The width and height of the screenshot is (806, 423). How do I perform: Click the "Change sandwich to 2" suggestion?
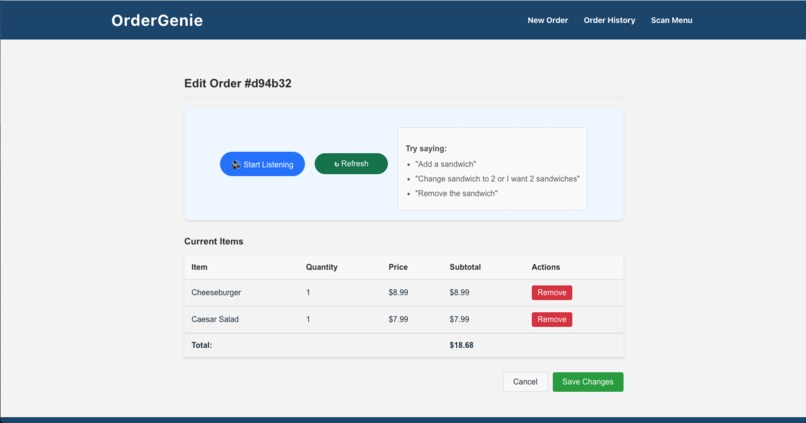(x=498, y=179)
